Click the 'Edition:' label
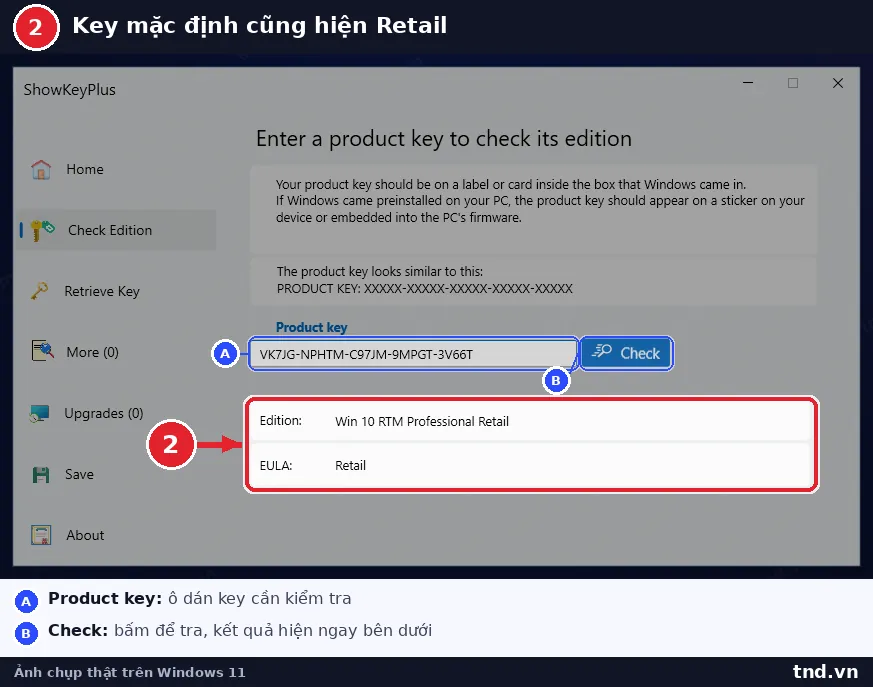873x687 pixels. (x=281, y=421)
